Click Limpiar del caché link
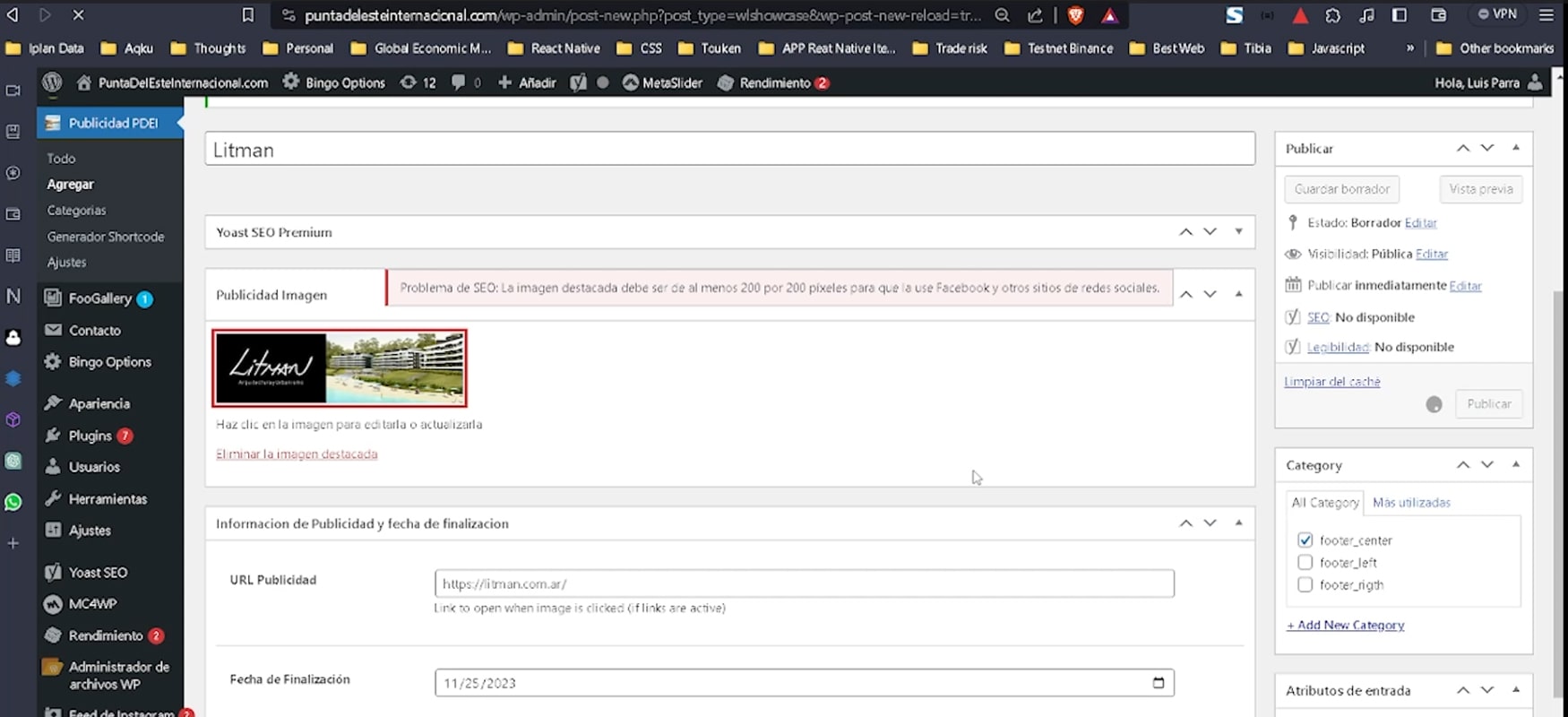 pos(1332,382)
